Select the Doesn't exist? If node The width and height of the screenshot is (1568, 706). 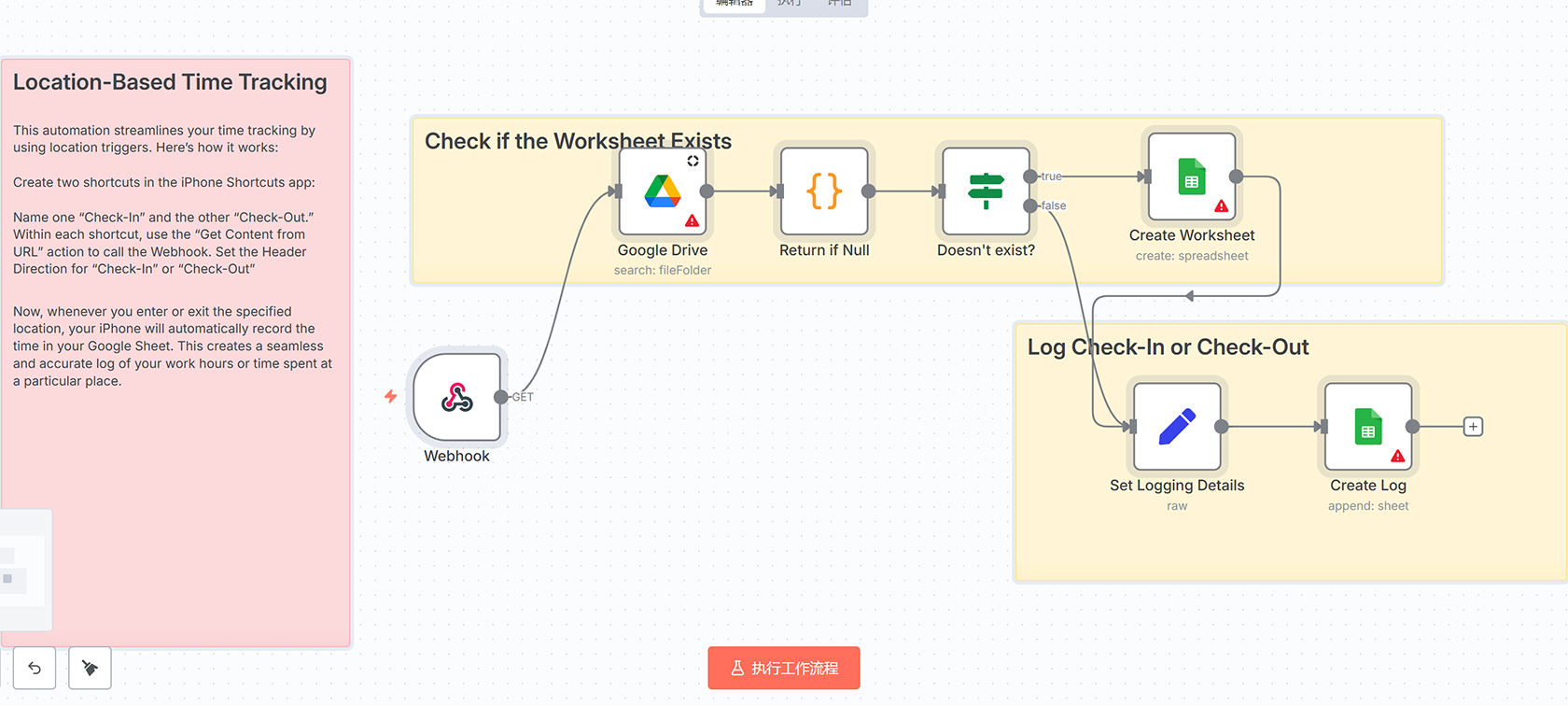(x=985, y=191)
